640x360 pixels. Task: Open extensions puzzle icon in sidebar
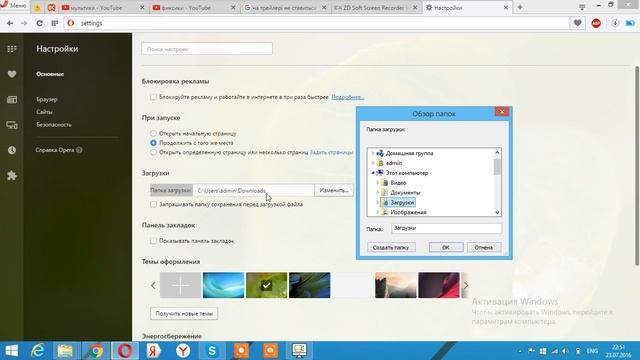[x=12, y=176]
